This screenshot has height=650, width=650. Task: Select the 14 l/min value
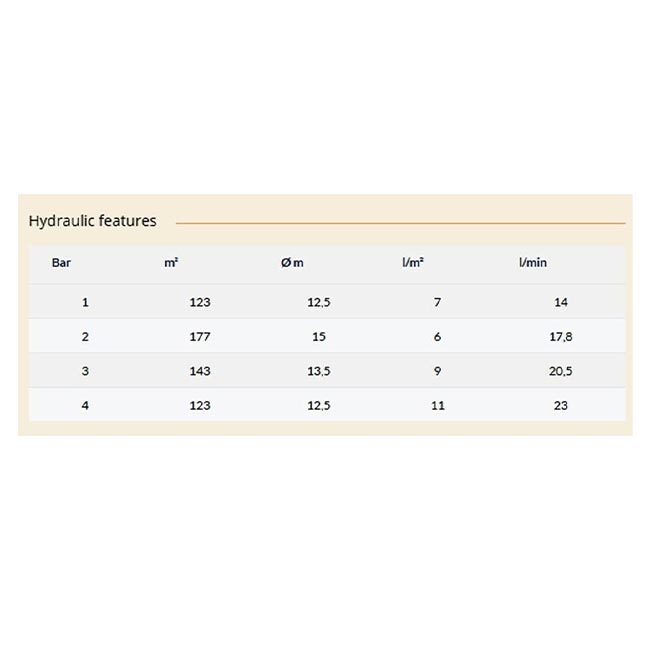pos(561,302)
